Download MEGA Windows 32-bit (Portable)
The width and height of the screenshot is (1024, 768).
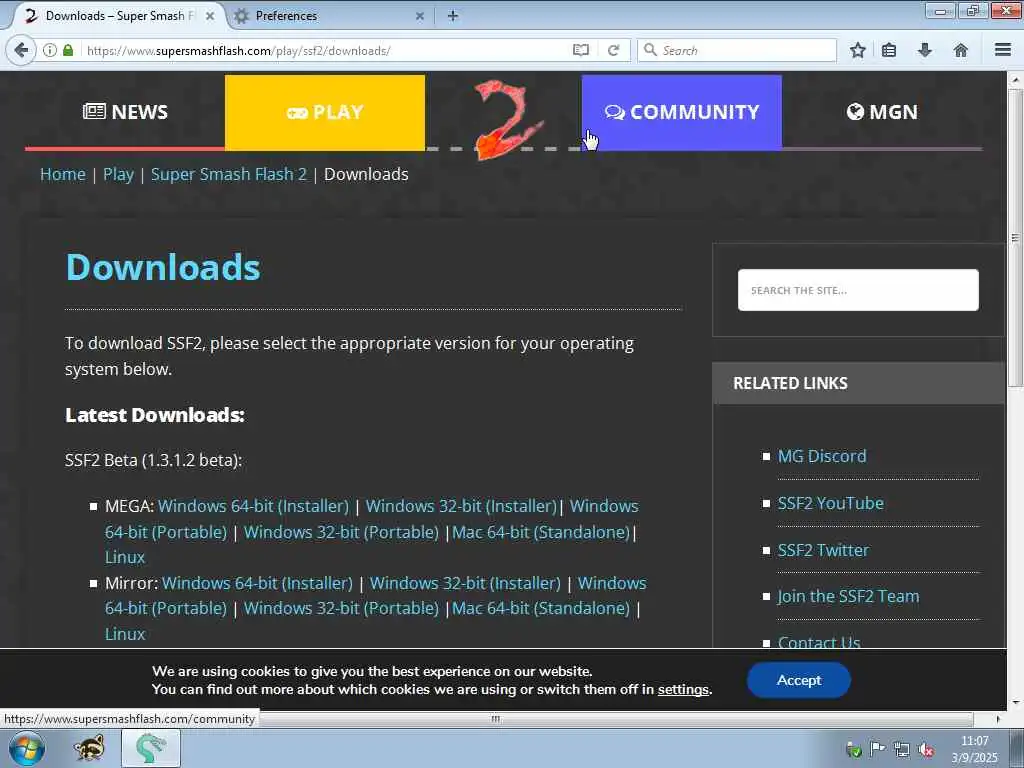pos(341,532)
